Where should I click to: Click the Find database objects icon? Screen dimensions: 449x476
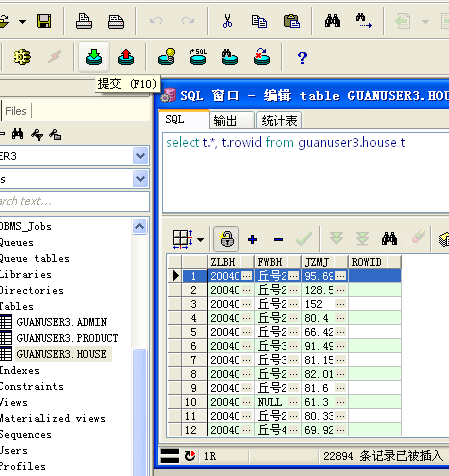230,57
